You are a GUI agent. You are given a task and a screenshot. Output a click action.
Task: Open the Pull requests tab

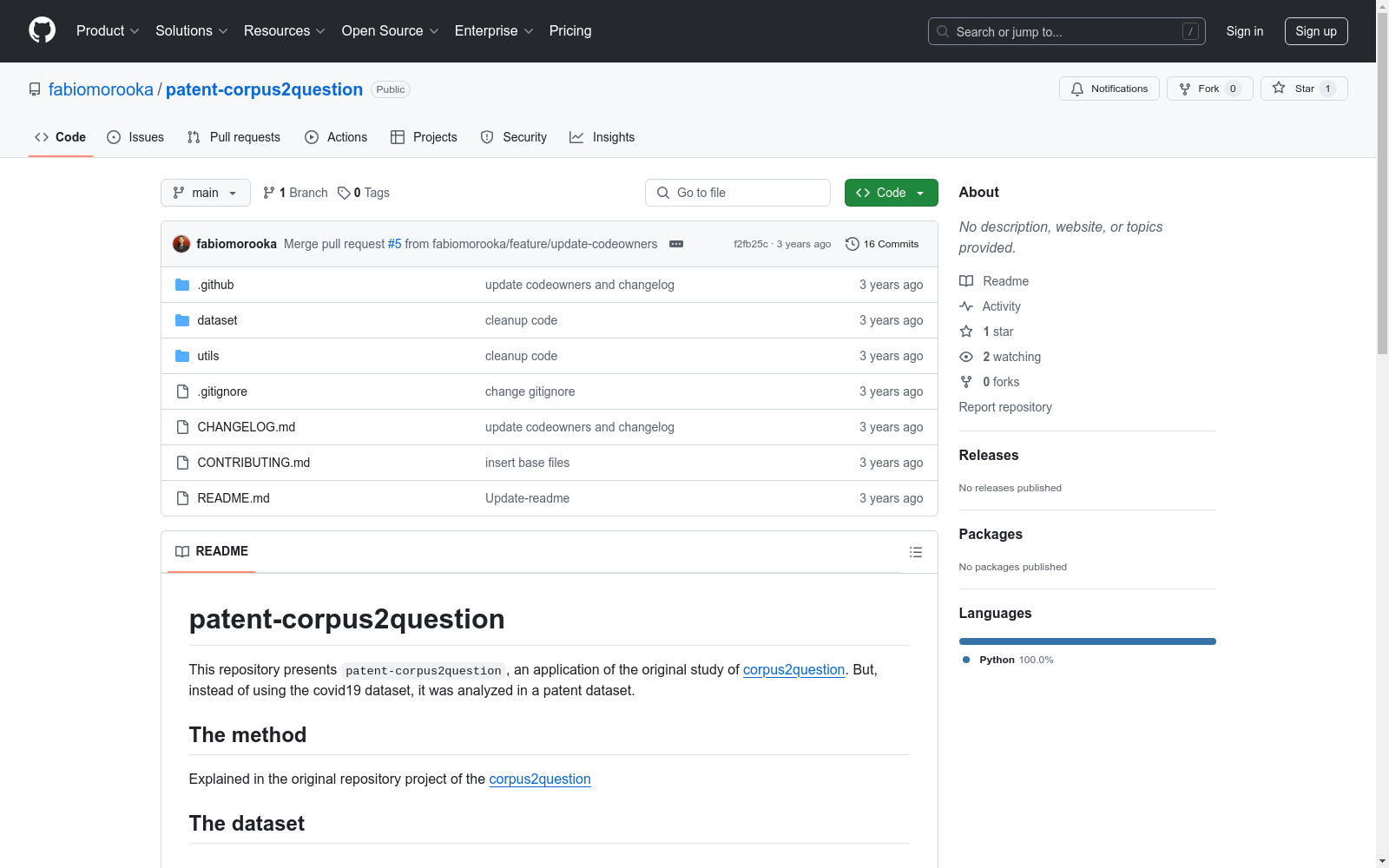click(234, 137)
